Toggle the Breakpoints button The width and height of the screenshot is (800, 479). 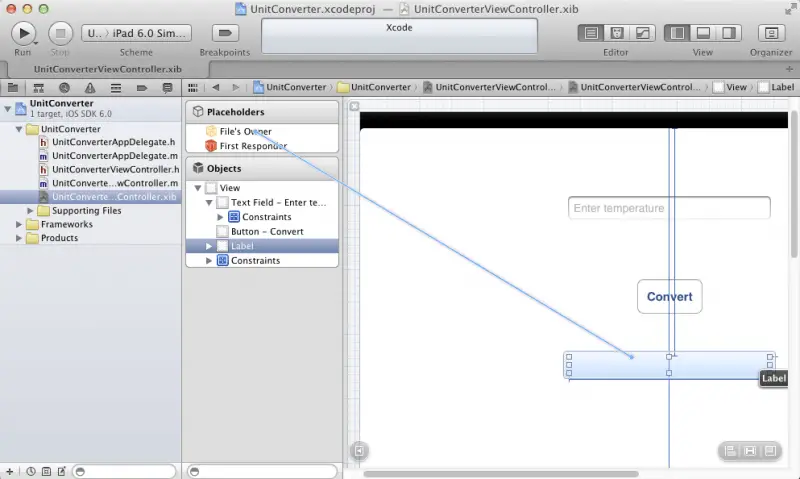(224, 33)
